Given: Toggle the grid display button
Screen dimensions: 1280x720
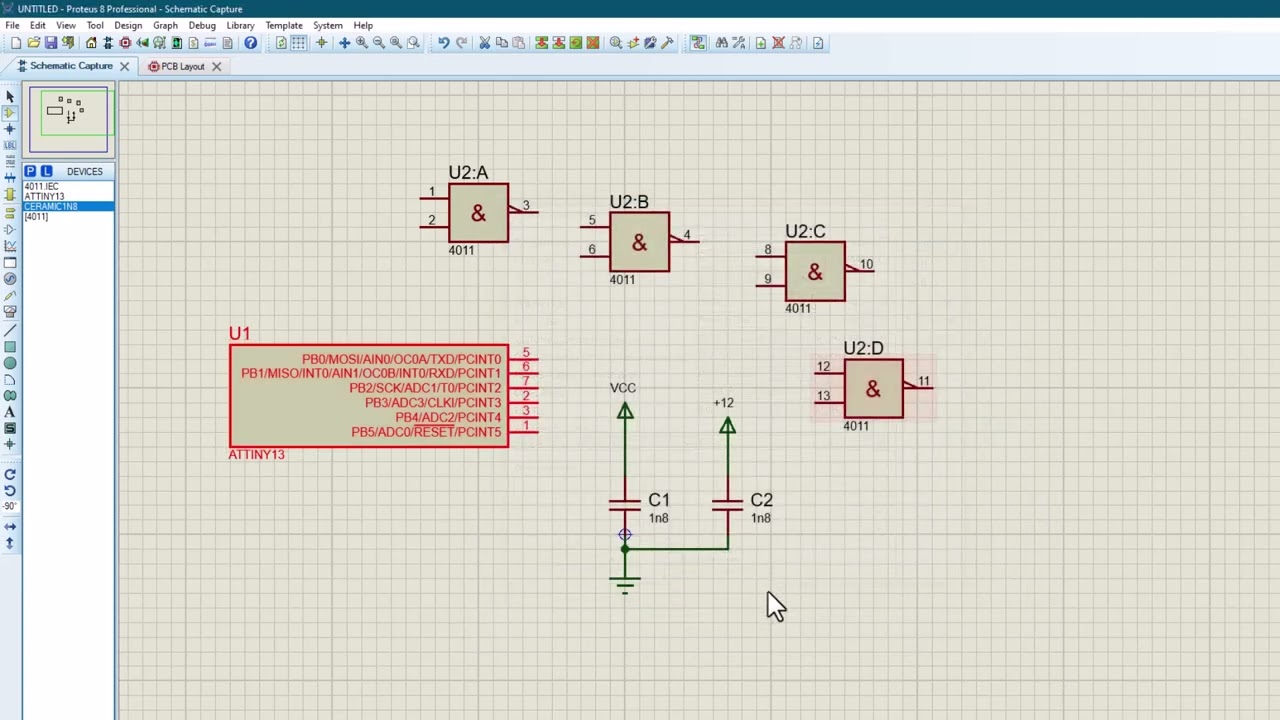Looking at the screenshot, I should coord(298,43).
